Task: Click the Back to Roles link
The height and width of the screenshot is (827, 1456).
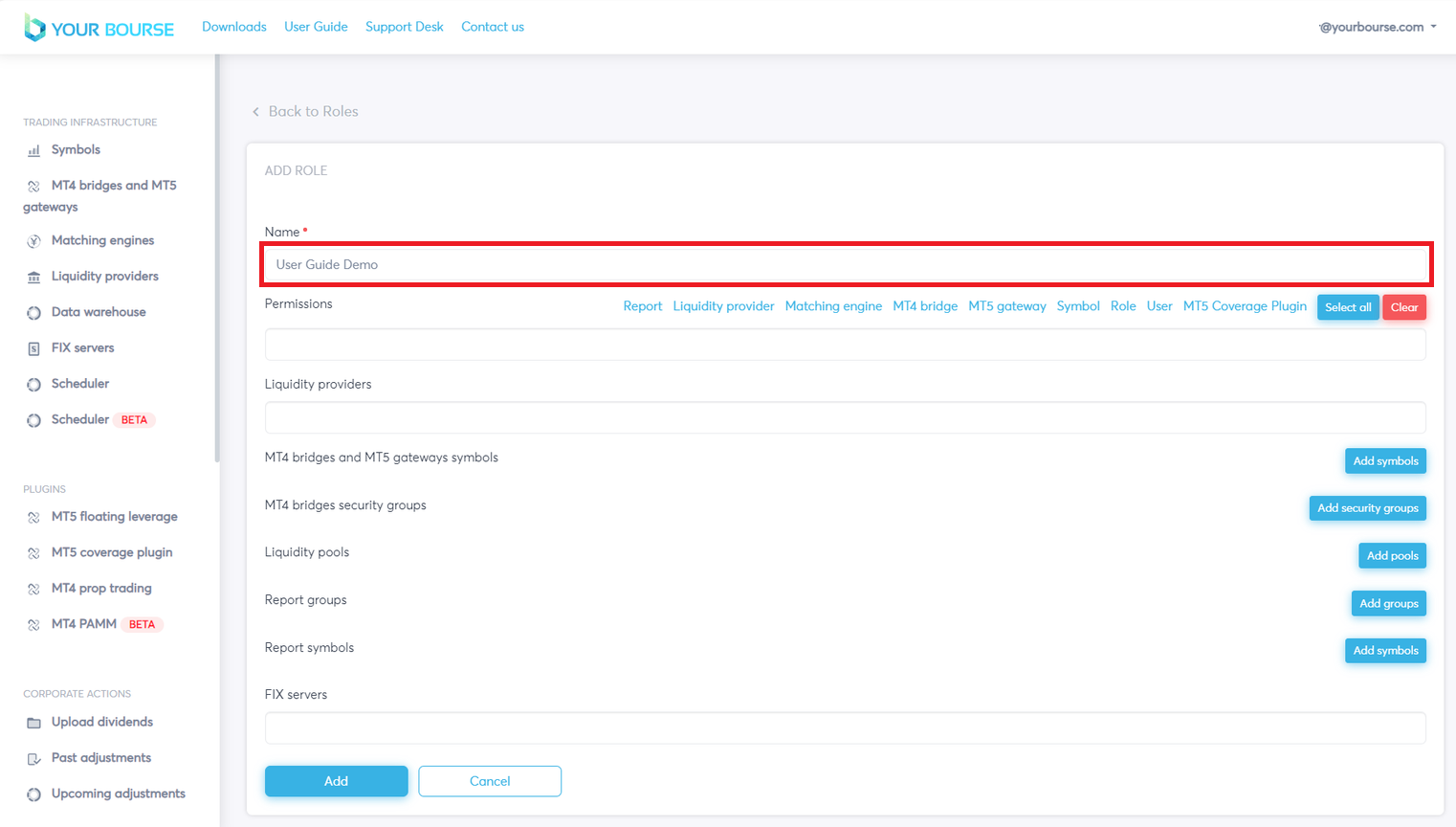Action: pos(313,111)
